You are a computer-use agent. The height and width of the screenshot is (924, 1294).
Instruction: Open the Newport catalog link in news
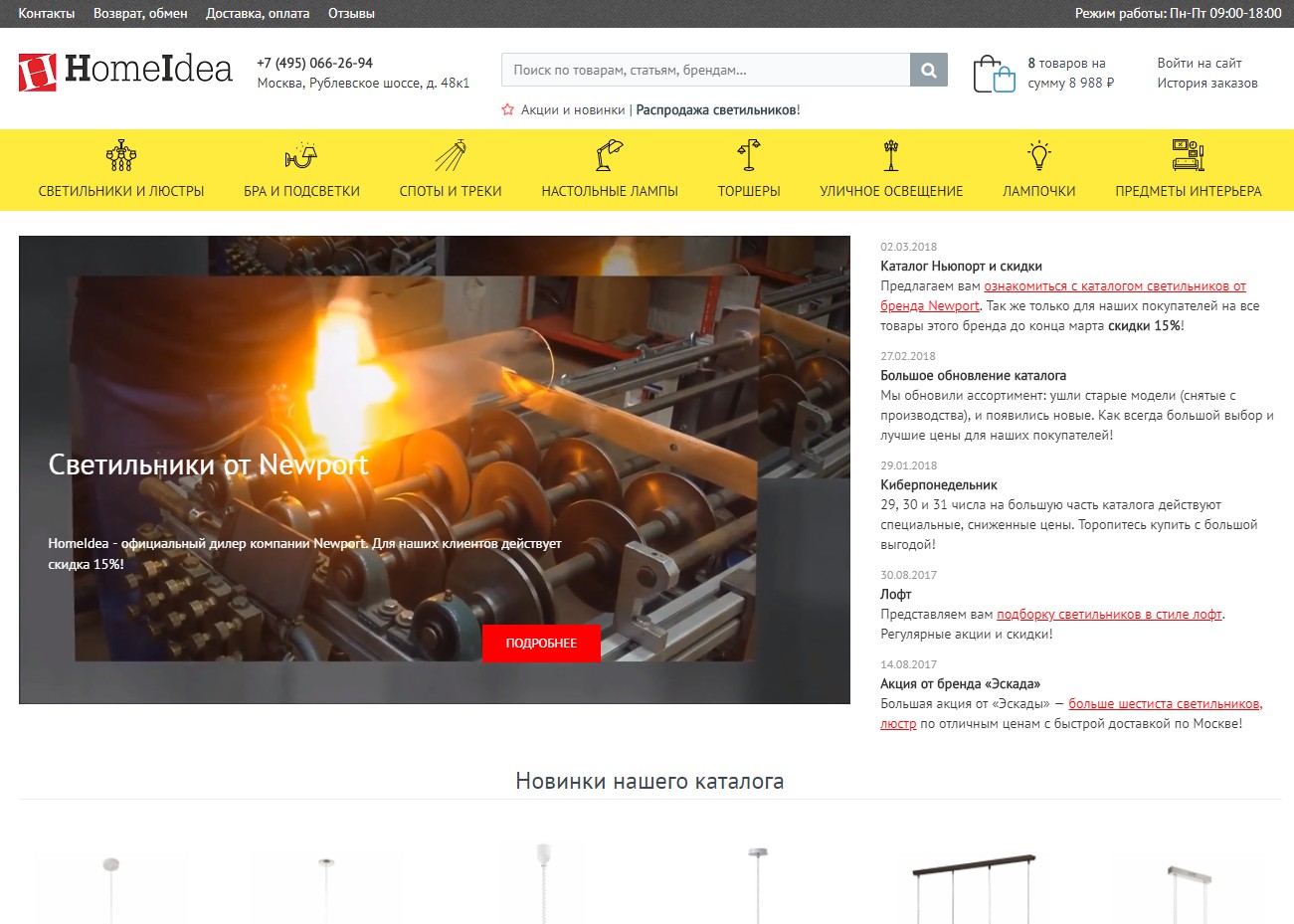1063,296
